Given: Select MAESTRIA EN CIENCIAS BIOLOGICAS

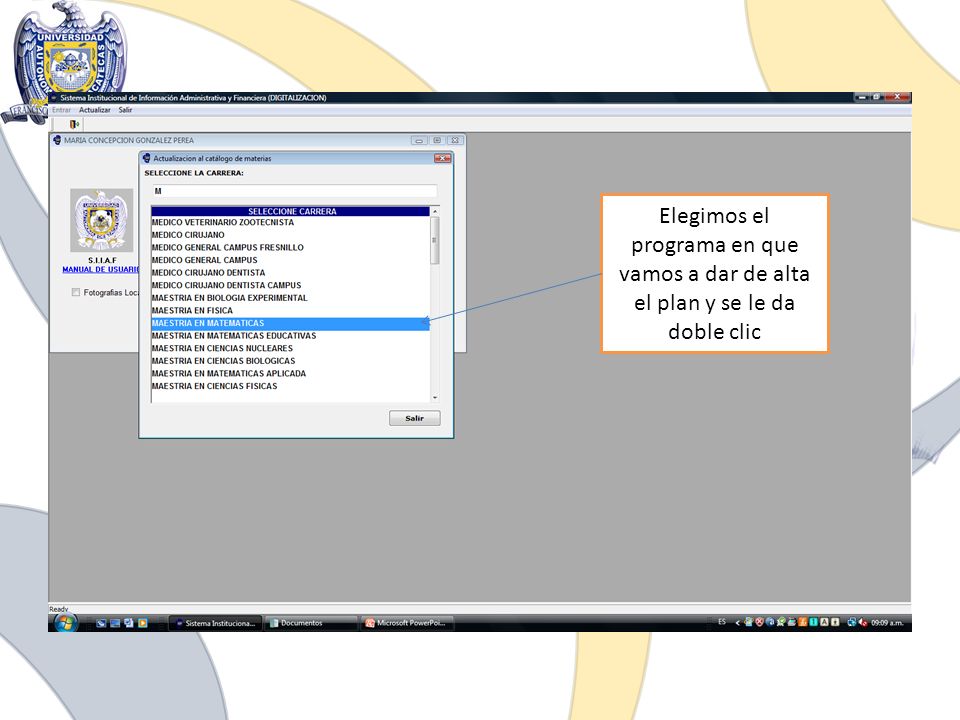Looking at the screenshot, I should 291,361.
